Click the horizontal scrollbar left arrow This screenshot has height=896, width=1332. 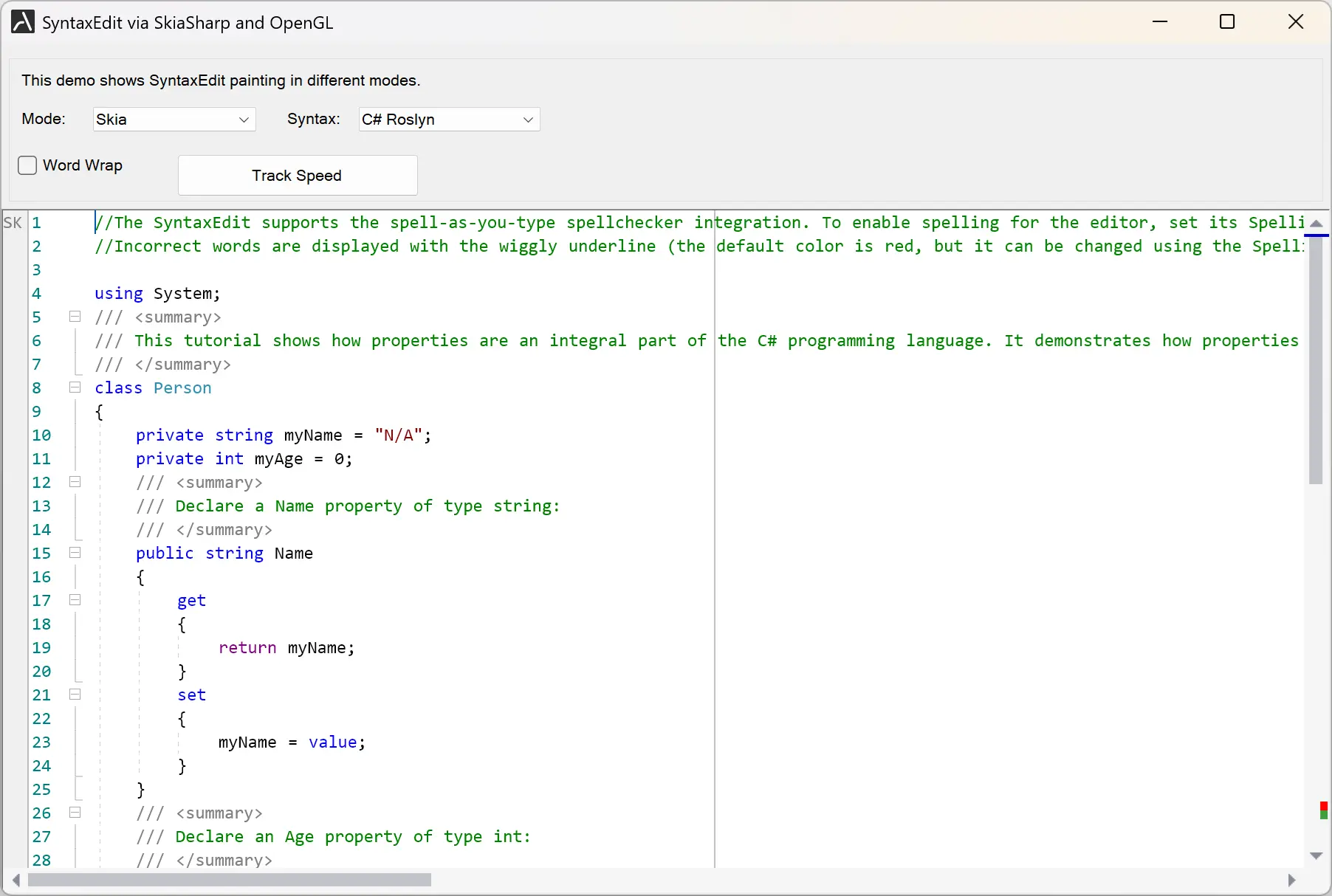pos(15,881)
